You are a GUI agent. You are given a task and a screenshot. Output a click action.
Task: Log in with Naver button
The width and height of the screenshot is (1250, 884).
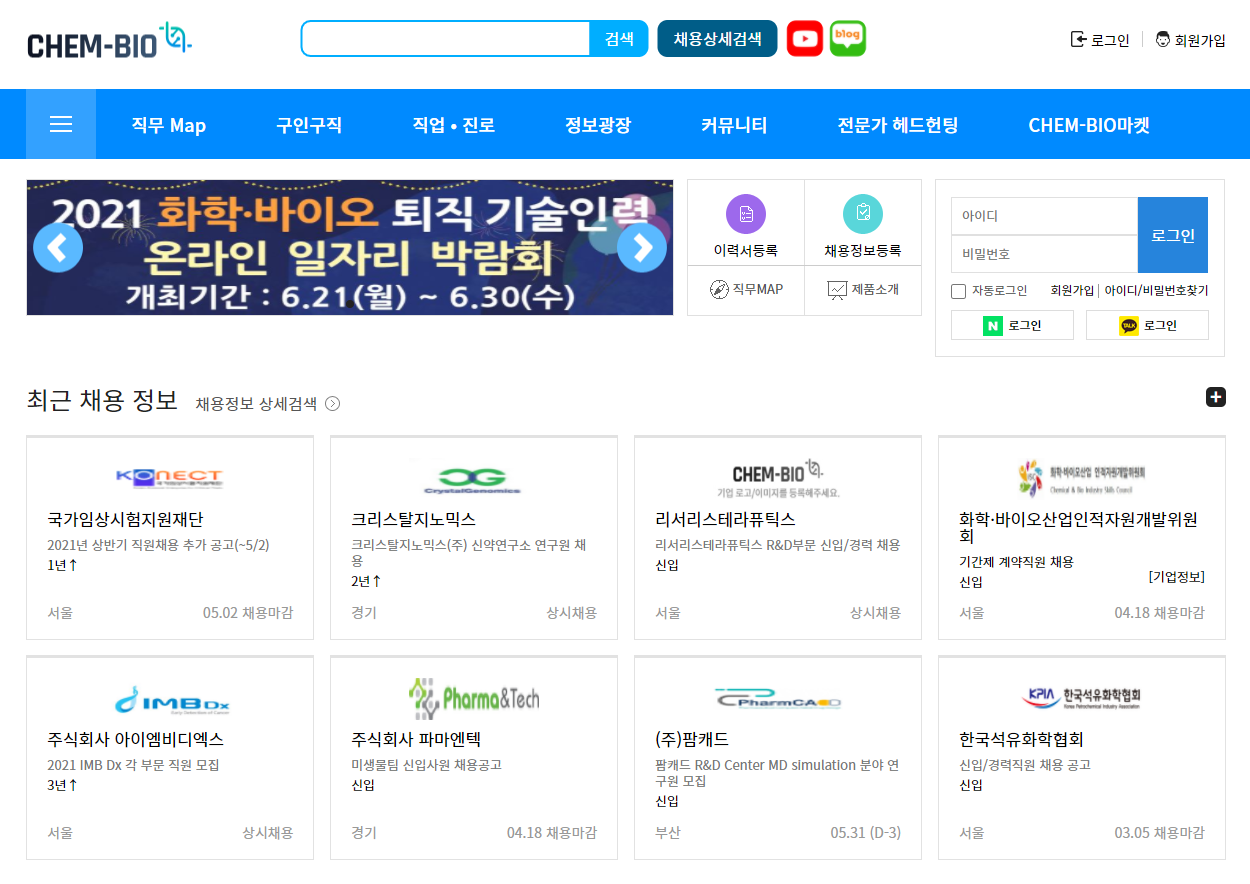click(1012, 325)
